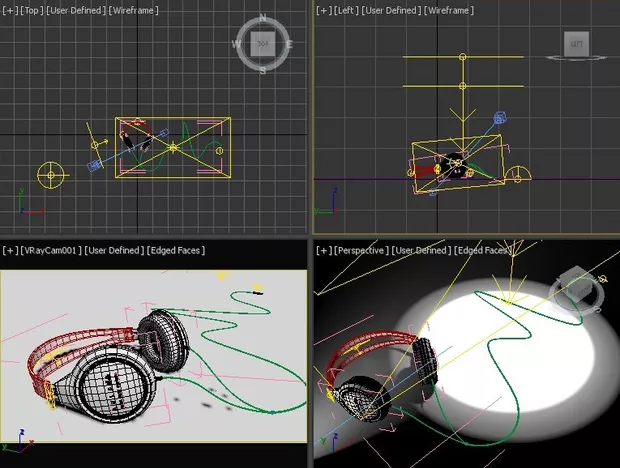620x468 pixels.
Task: Select the audio jack plug in camera view
Action: [257, 293]
